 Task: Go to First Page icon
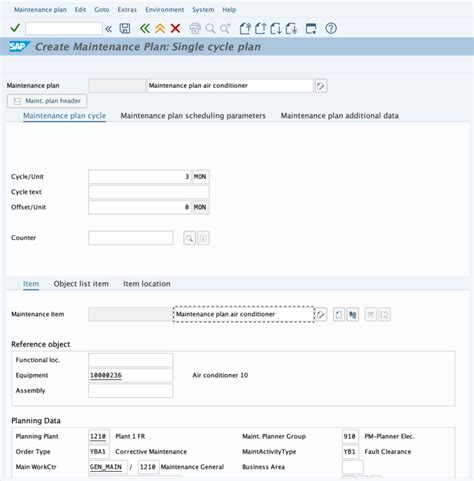click(x=245, y=28)
